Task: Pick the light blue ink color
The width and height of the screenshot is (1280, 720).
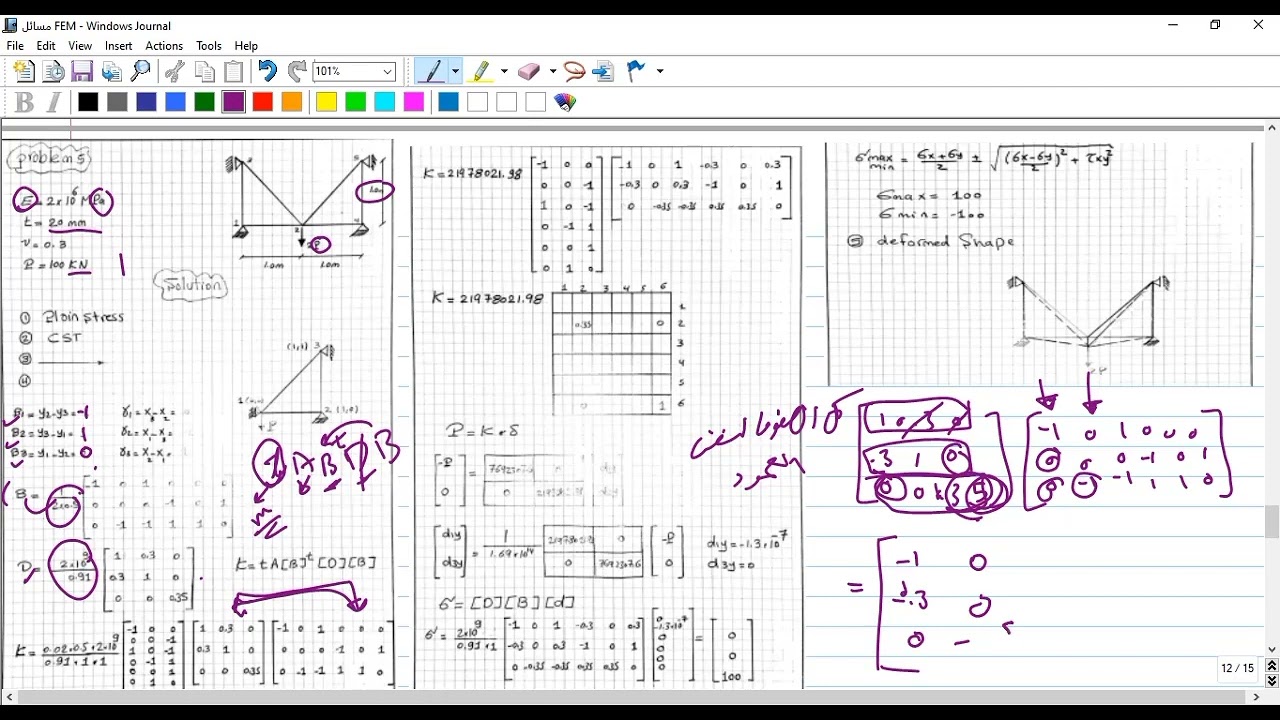Action: click(x=175, y=102)
